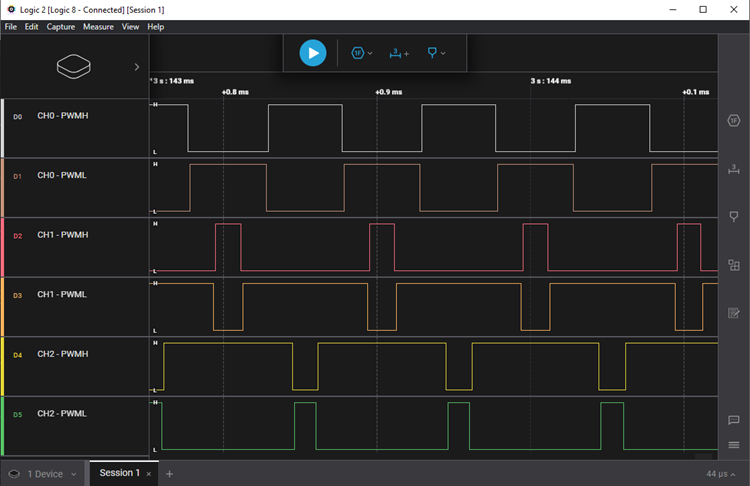750x486 pixels.
Task: Select the CH1 - PWMH channel label
Action: pos(62,235)
